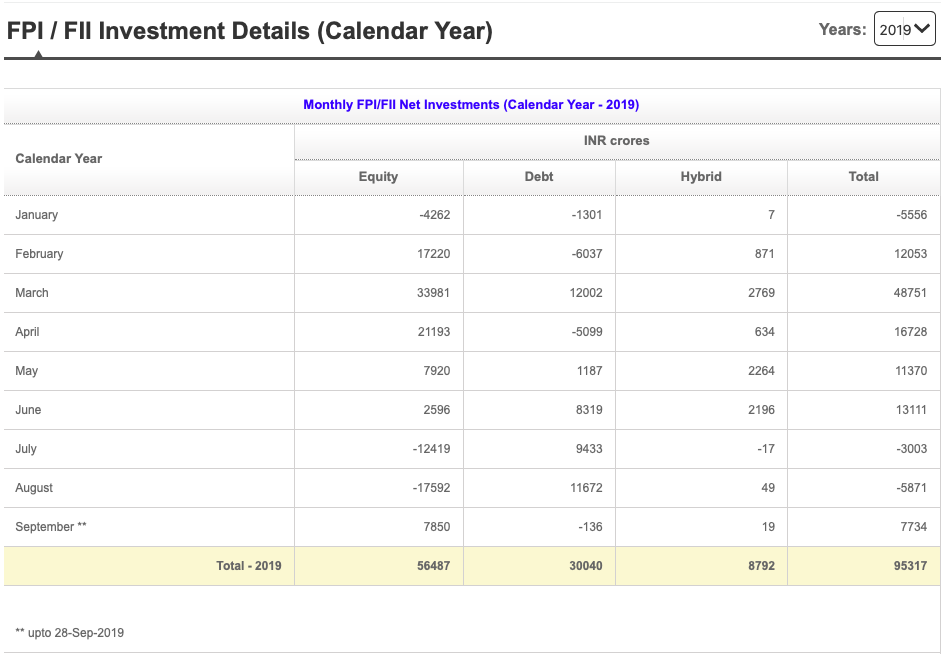Click March debt value 12002

pyautogui.click(x=586, y=293)
